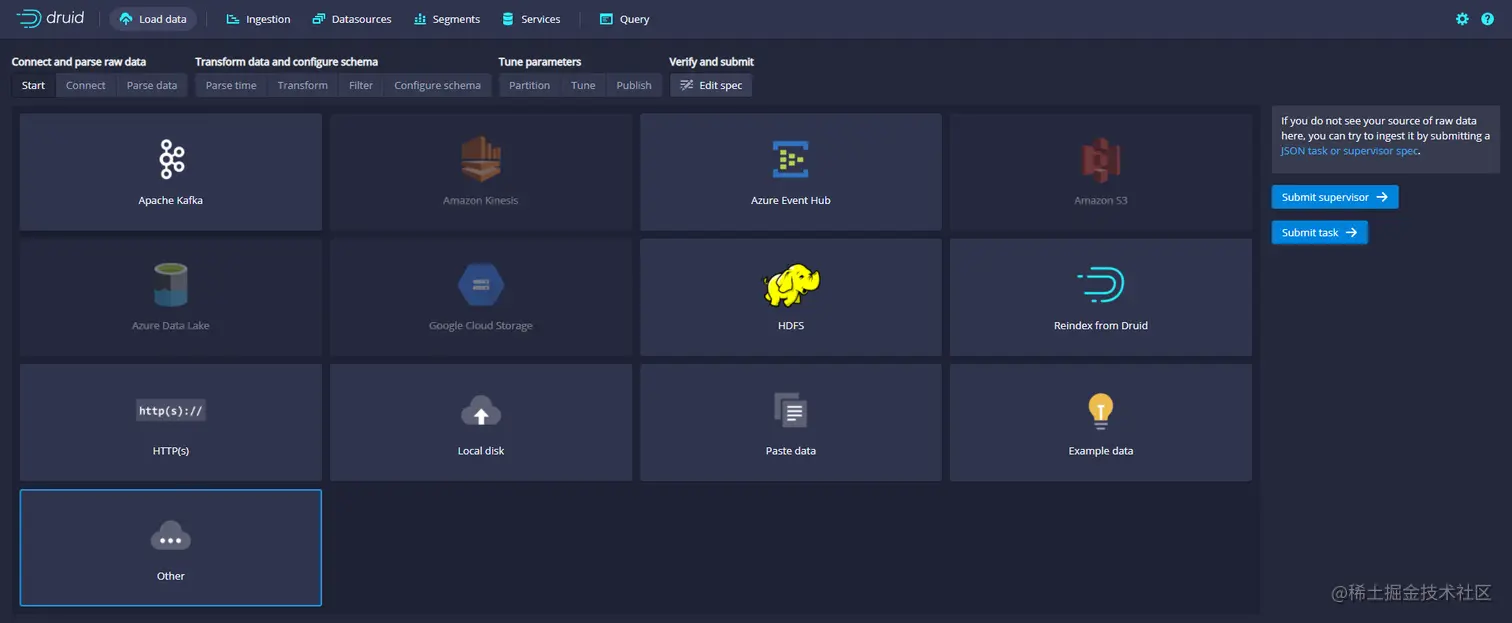Follow the JSON task or supervisor spec link

click(1349, 151)
